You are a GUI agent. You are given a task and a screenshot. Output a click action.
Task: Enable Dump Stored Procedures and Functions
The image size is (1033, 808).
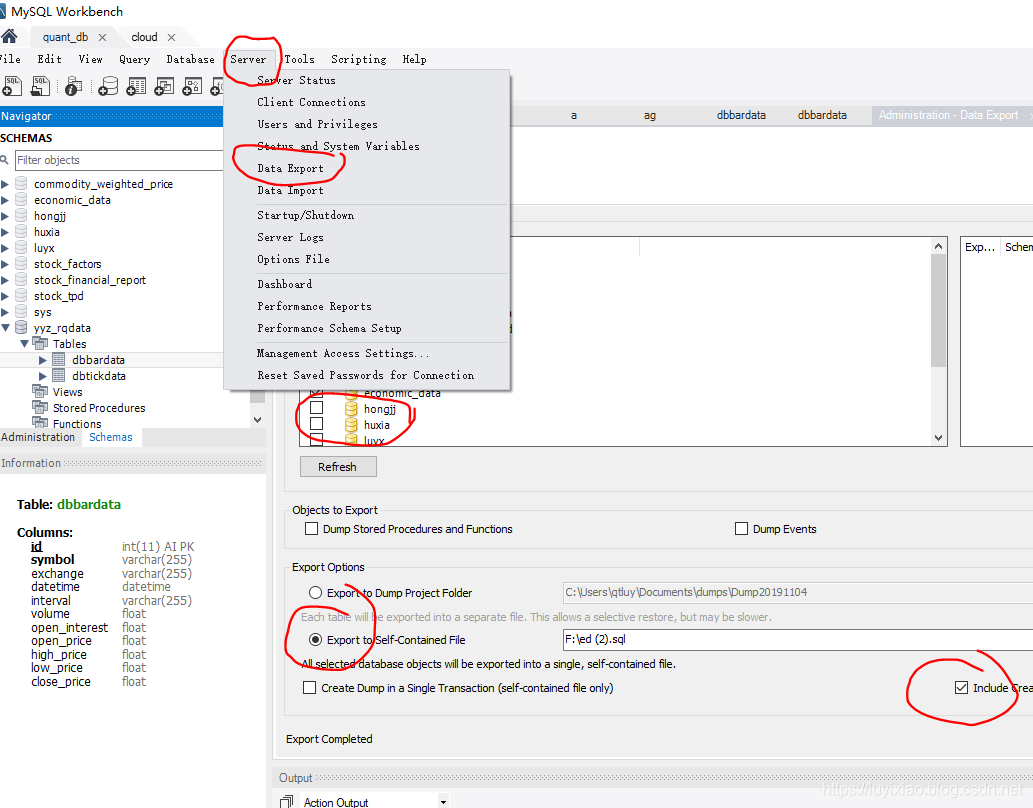tap(312, 529)
